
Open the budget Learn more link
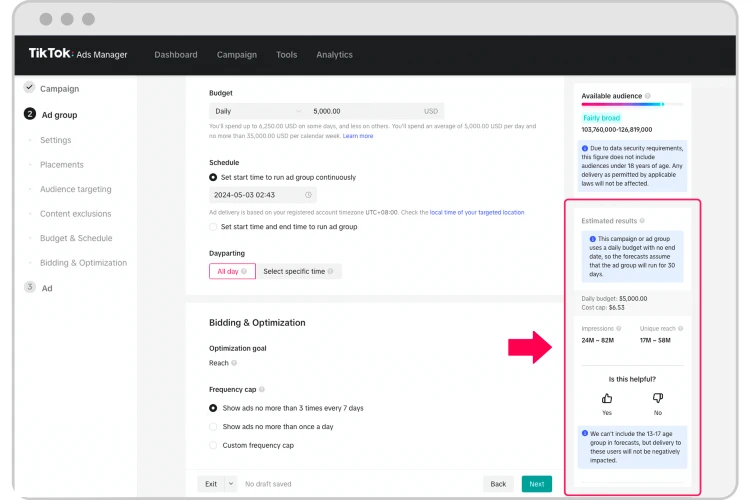358,136
